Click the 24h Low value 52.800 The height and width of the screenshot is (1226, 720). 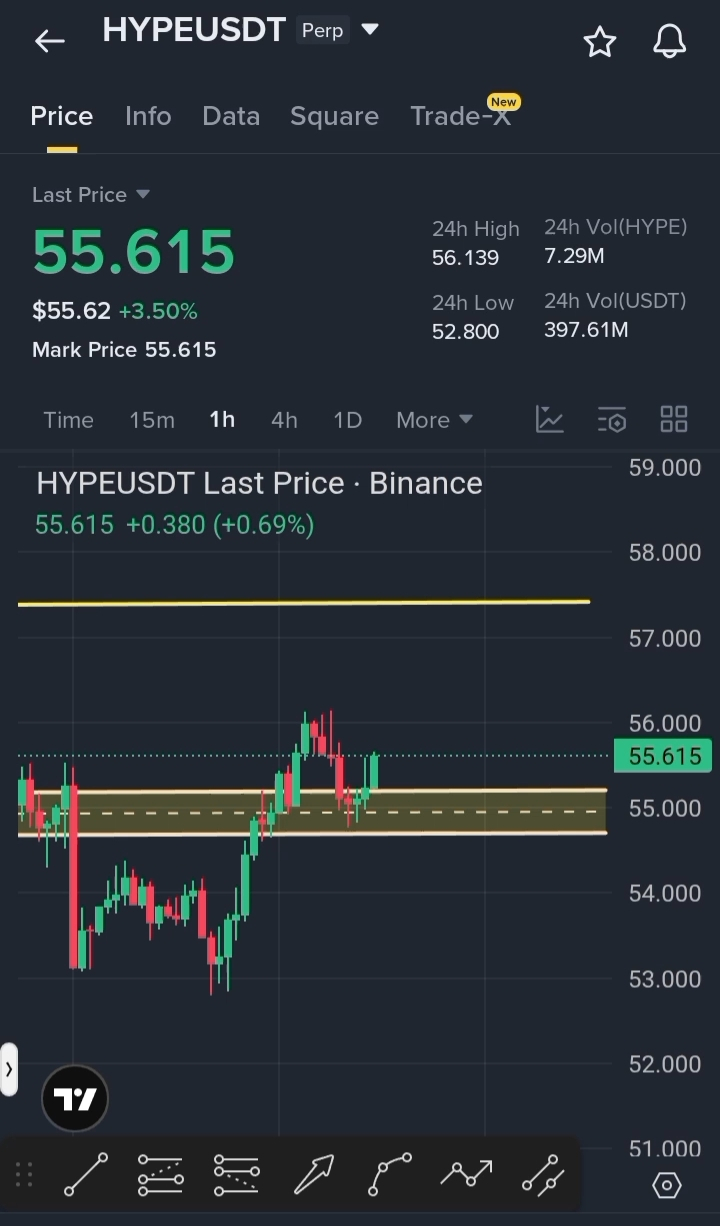[465, 331]
